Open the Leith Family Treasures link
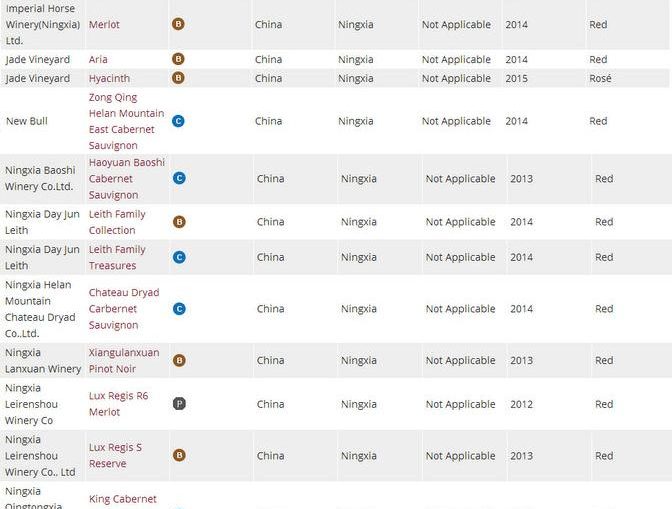 pos(117,257)
